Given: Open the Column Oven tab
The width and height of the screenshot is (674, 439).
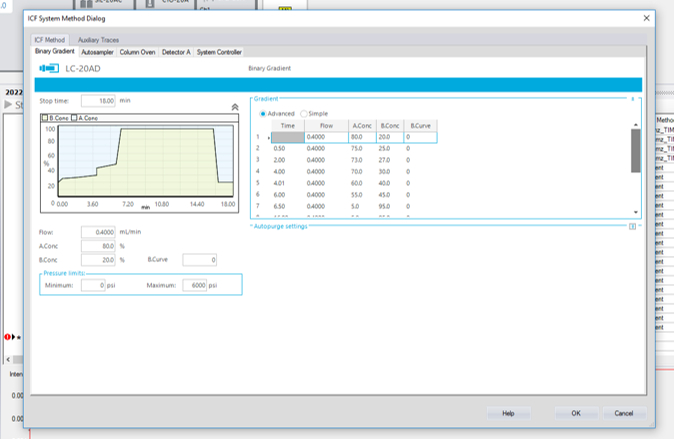Looking at the screenshot, I should click(137, 52).
